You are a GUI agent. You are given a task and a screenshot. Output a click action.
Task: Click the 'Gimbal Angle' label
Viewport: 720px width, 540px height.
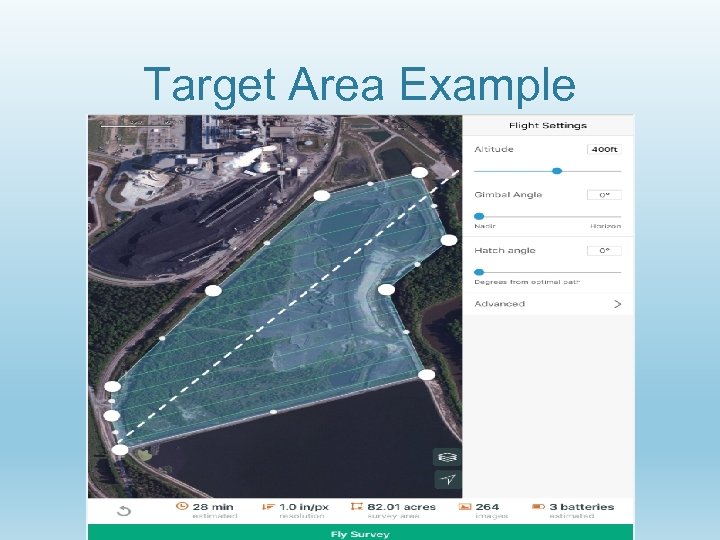[508, 195]
